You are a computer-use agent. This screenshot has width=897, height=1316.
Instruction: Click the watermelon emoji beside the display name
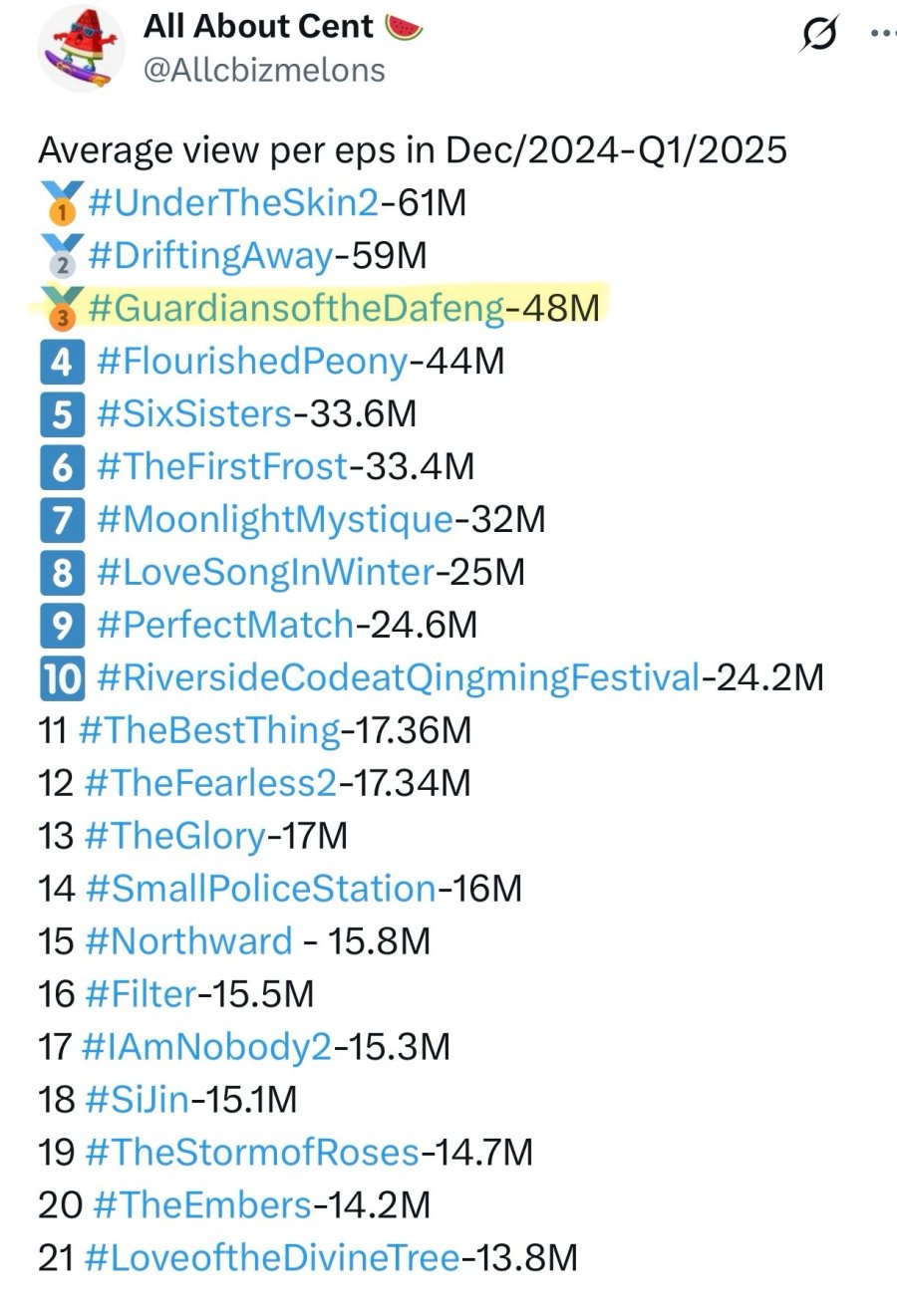click(404, 27)
